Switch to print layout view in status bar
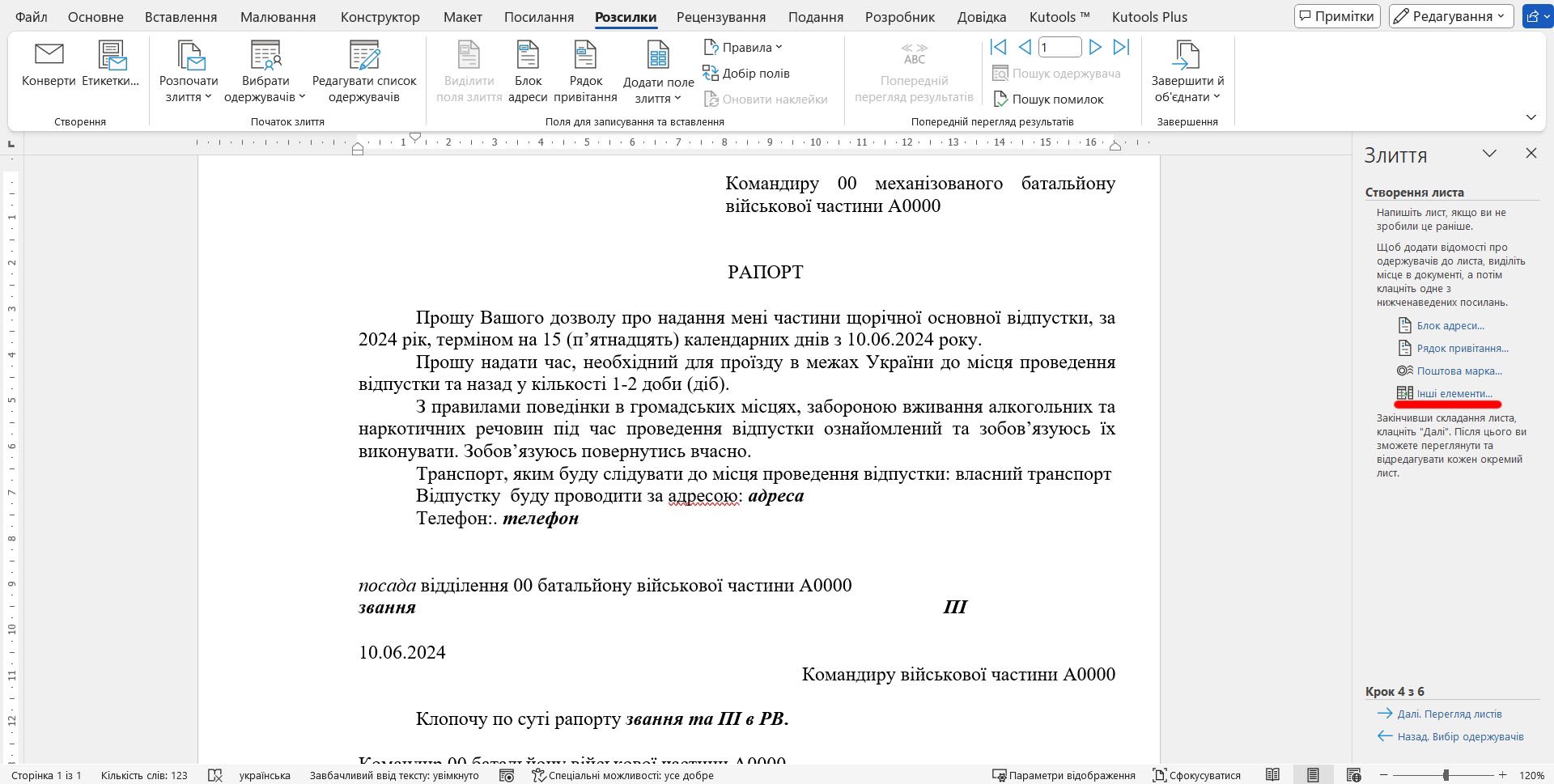This screenshot has height=784, width=1554. [x=1313, y=775]
